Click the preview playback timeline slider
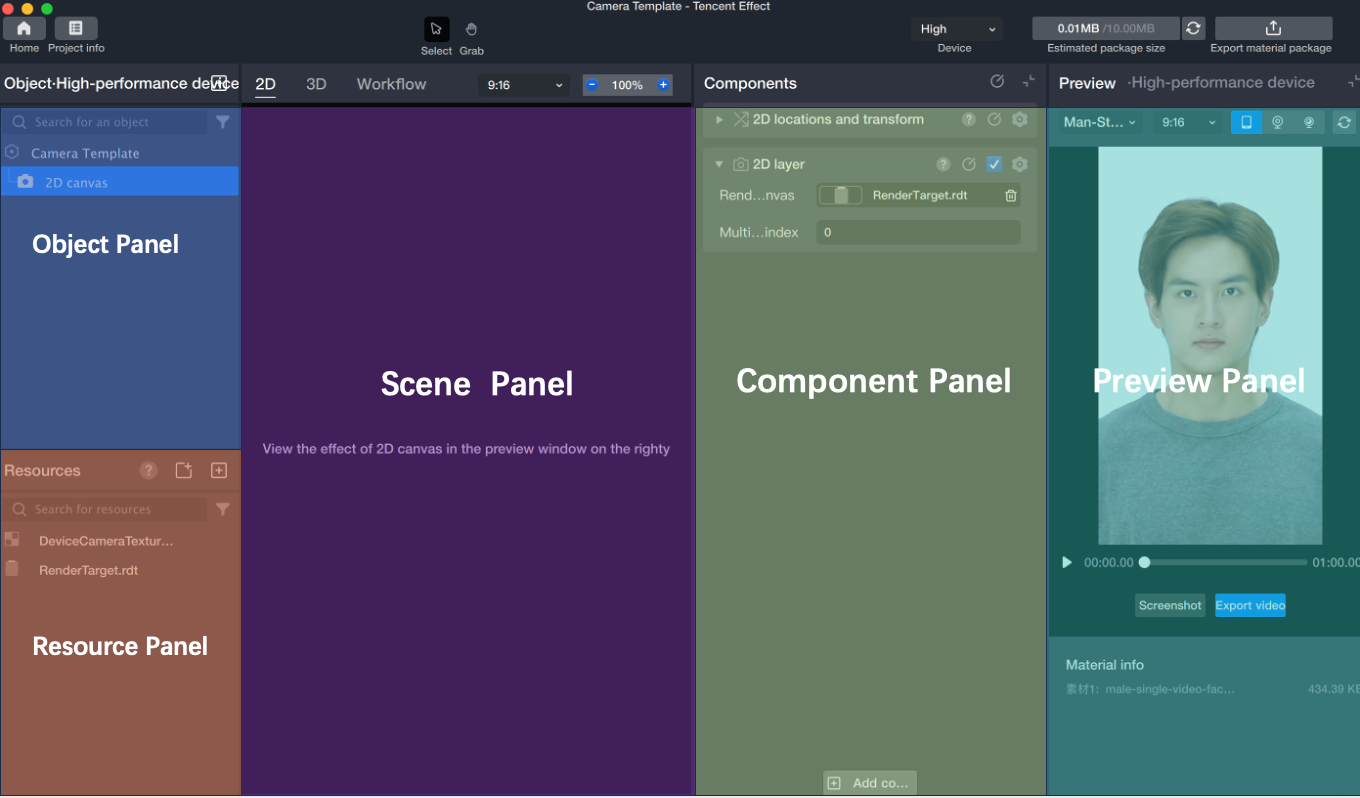The image size is (1360, 798). coord(1225,563)
